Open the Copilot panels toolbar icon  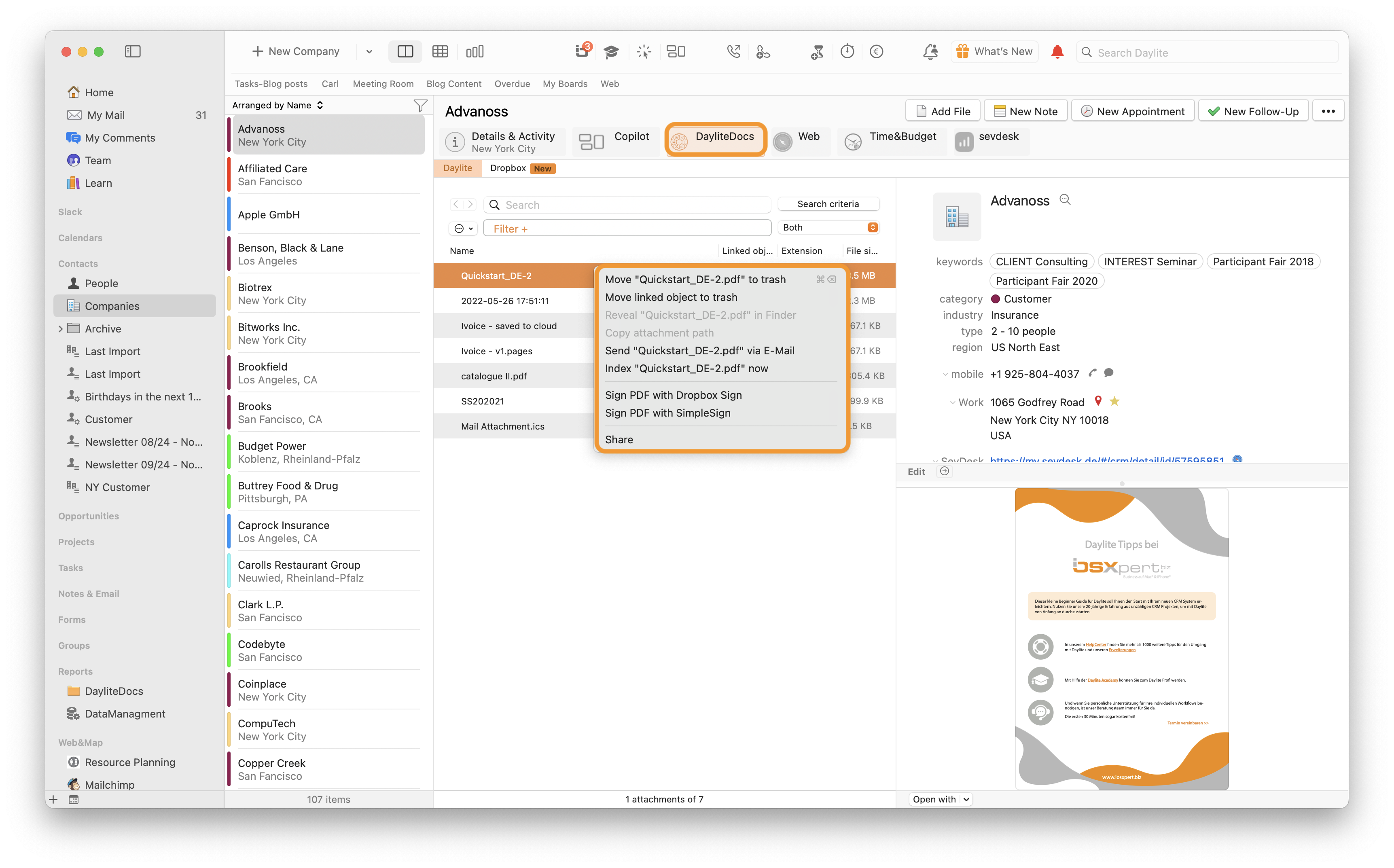pos(676,52)
